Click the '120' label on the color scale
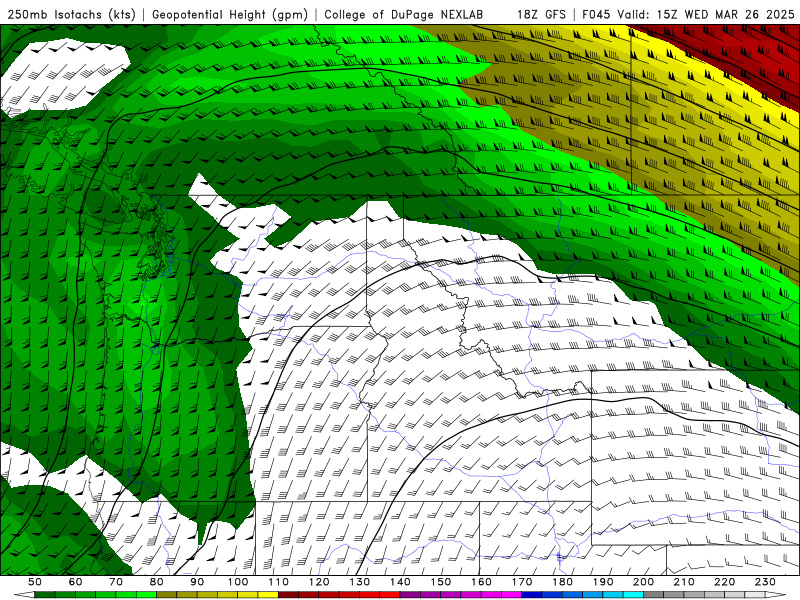The image size is (800, 600). pyautogui.click(x=319, y=582)
